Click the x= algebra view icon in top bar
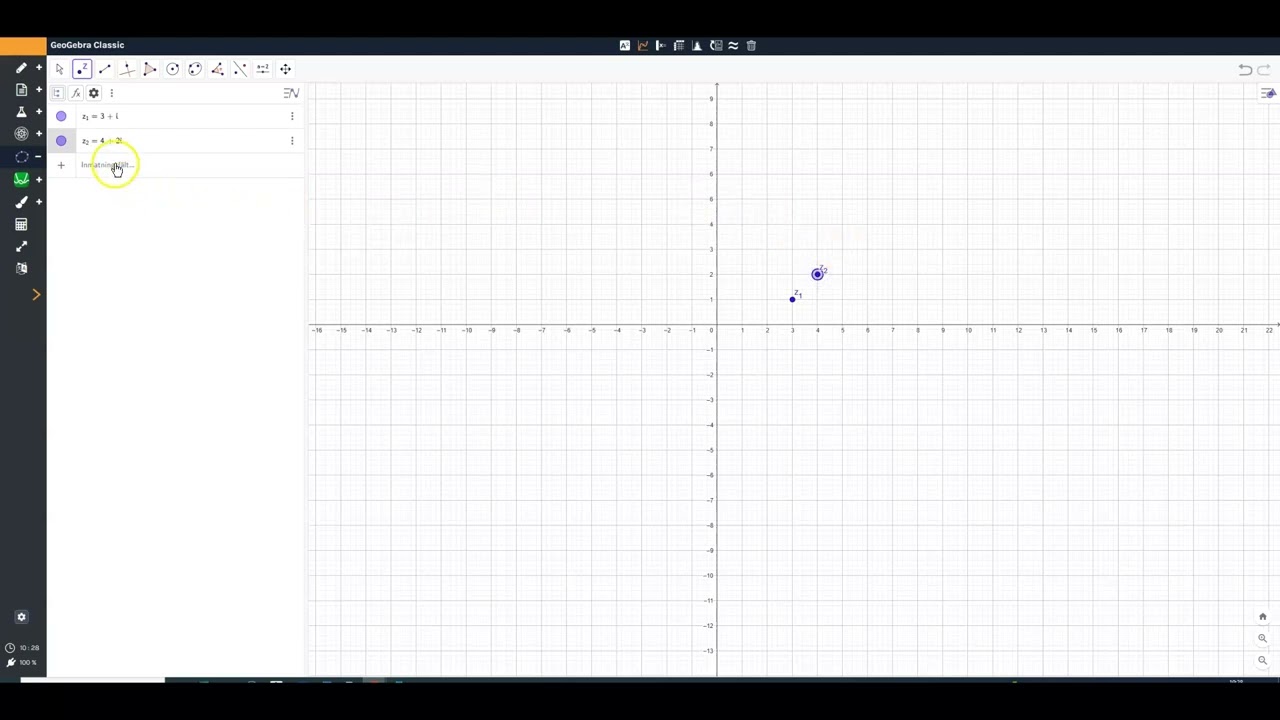The height and width of the screenshot is (720, 1280). click(661, 45)
